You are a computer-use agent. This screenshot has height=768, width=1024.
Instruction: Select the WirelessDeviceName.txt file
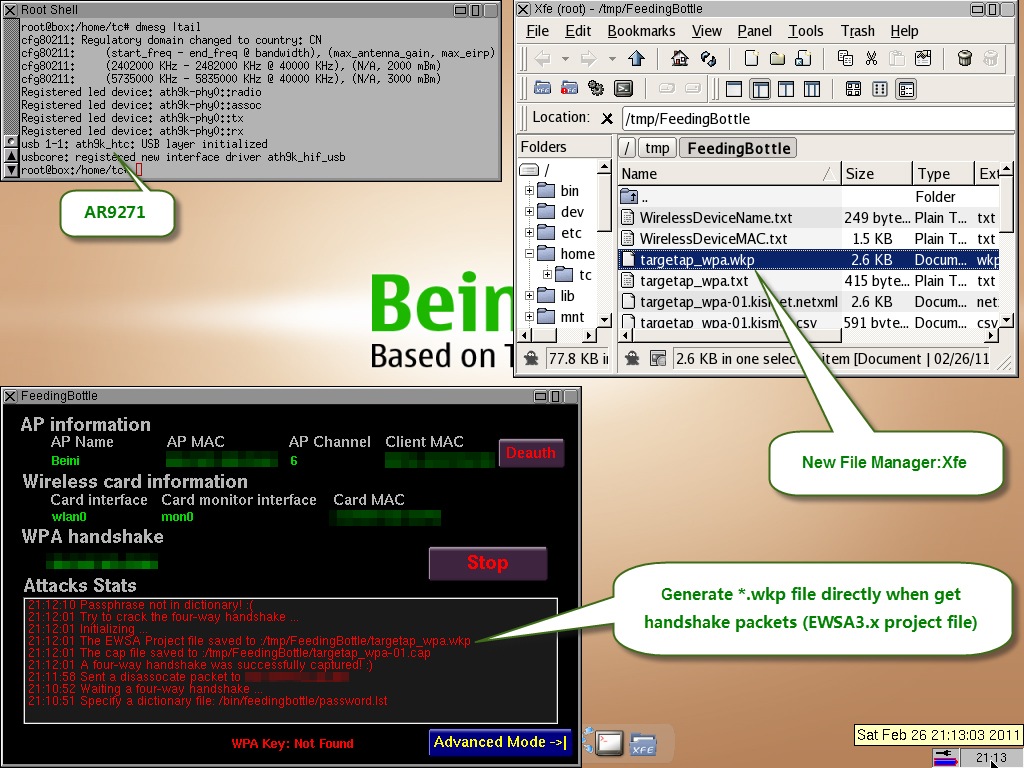[x=716, y=218]
